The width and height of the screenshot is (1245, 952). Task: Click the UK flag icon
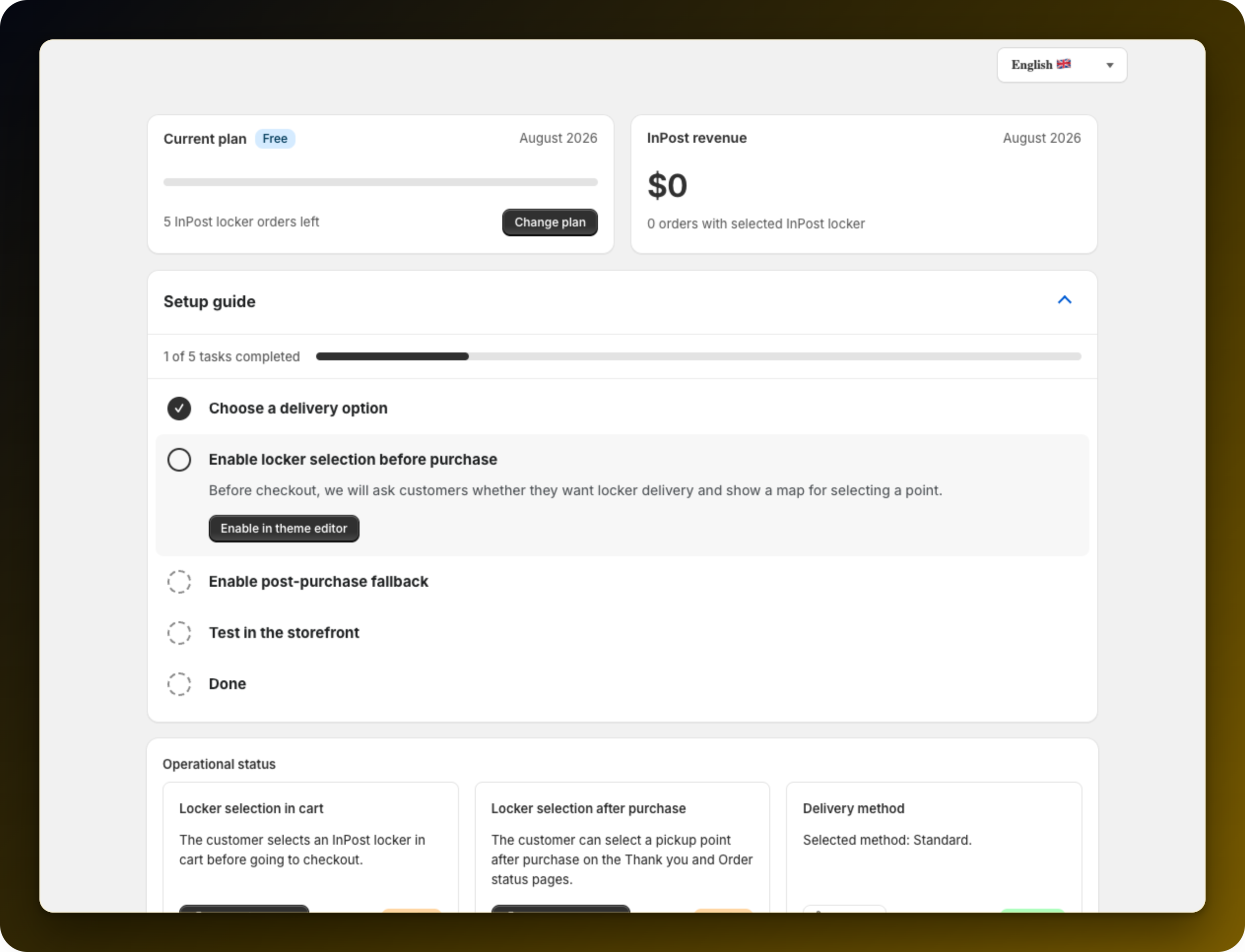coord(1064,64)
